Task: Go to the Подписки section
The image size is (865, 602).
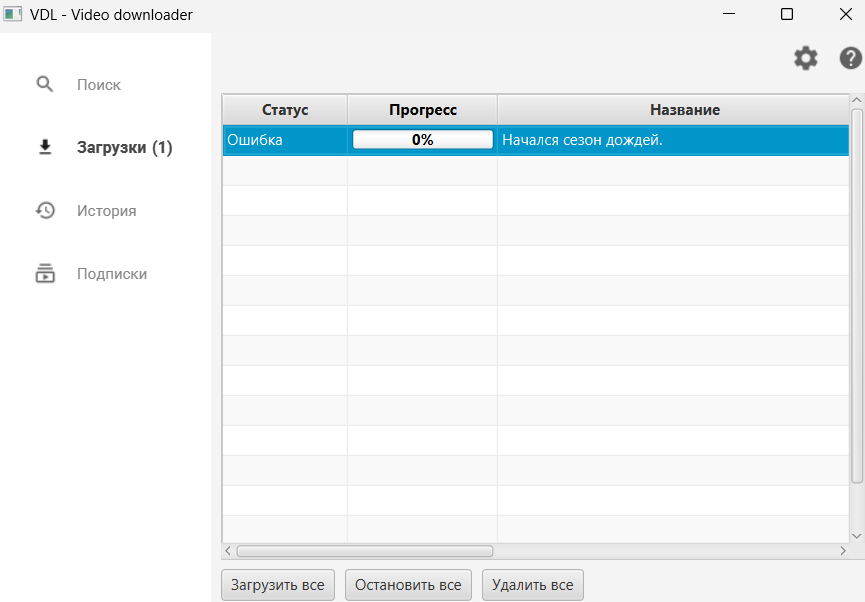Action: point(112,274)
